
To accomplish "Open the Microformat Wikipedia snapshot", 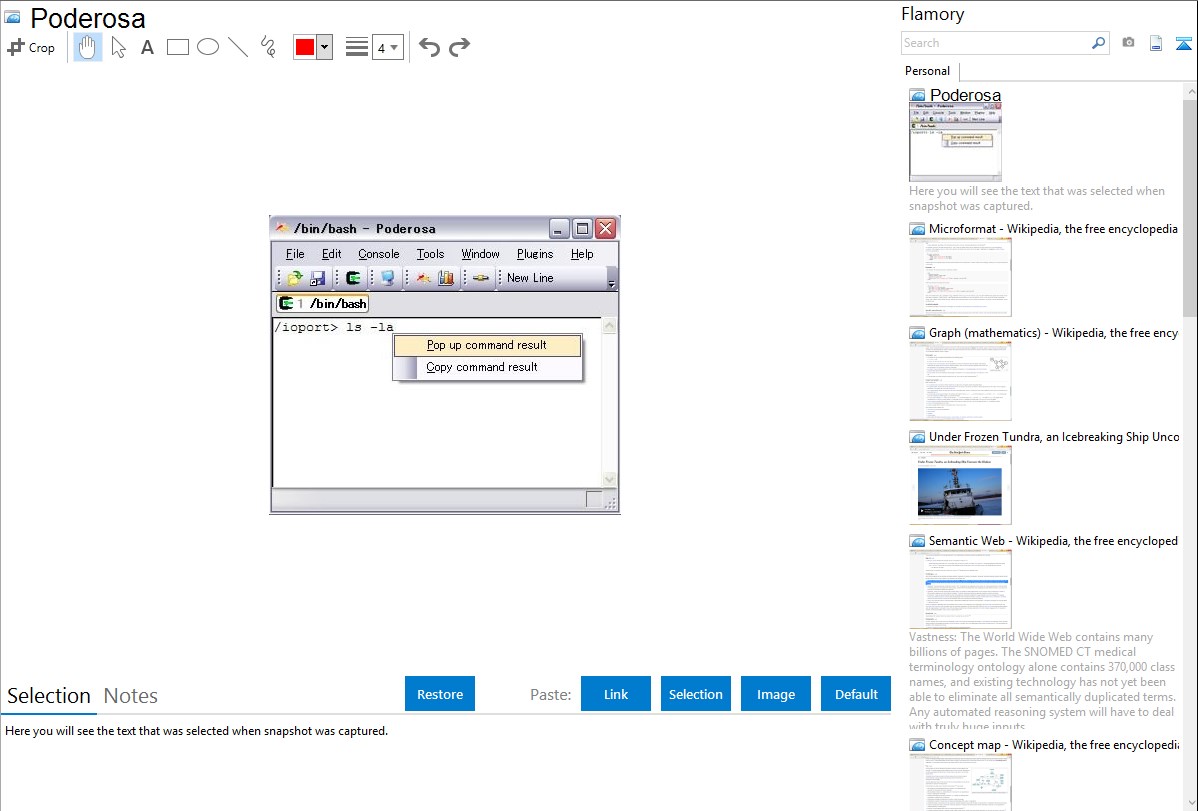I will (960, 276).
